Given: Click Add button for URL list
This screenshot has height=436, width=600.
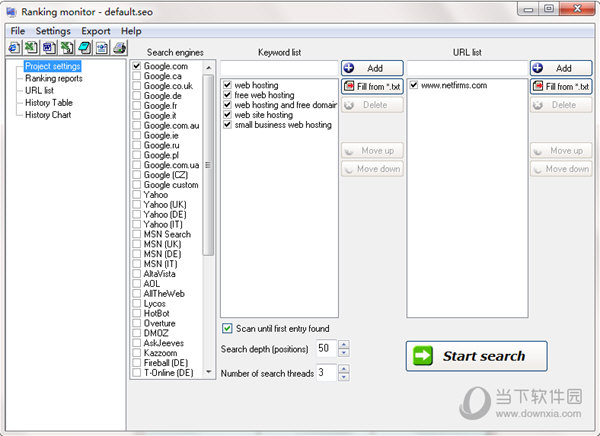Looking at the screenshot, I should (561, 68).
